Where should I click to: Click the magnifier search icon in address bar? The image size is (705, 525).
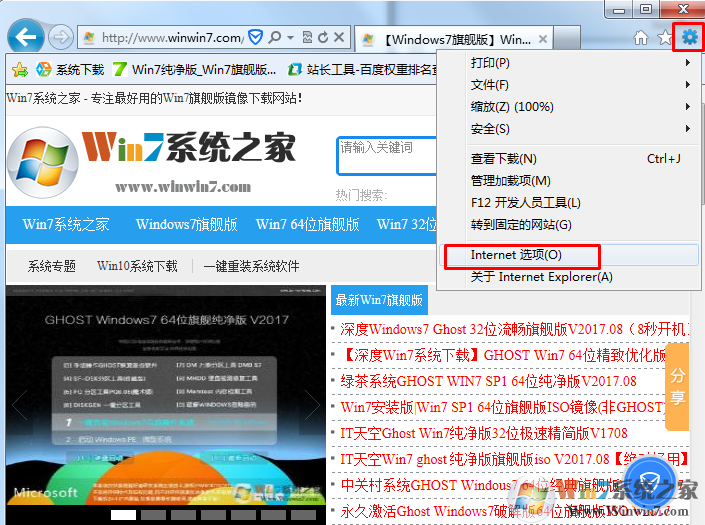[274, 37]
